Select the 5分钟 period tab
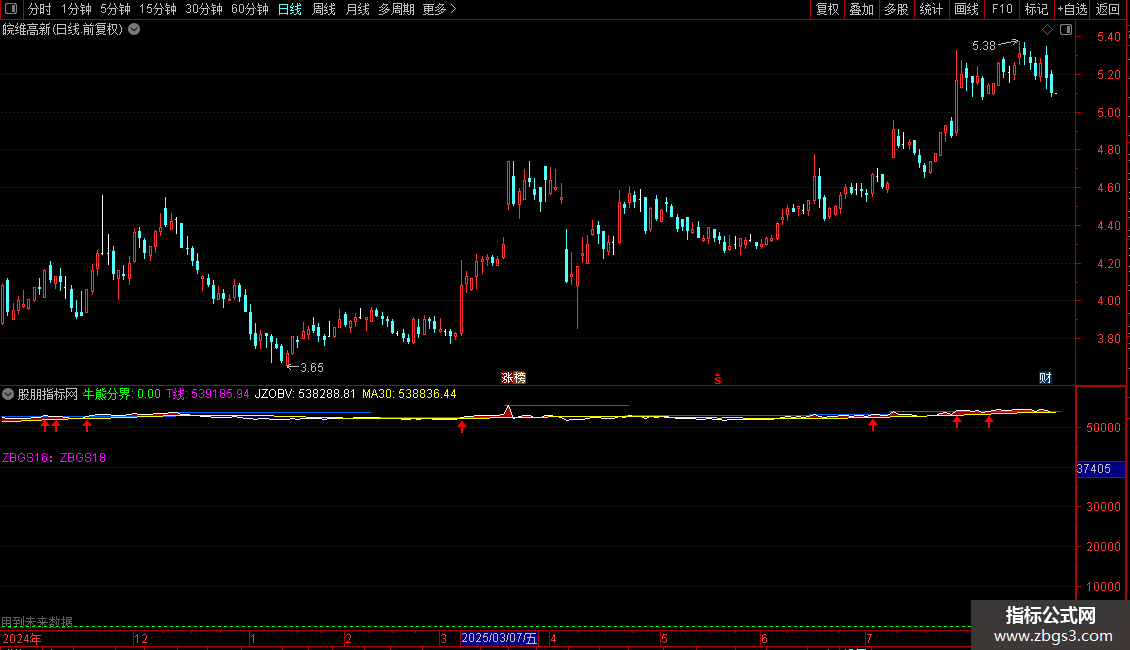 115,9
